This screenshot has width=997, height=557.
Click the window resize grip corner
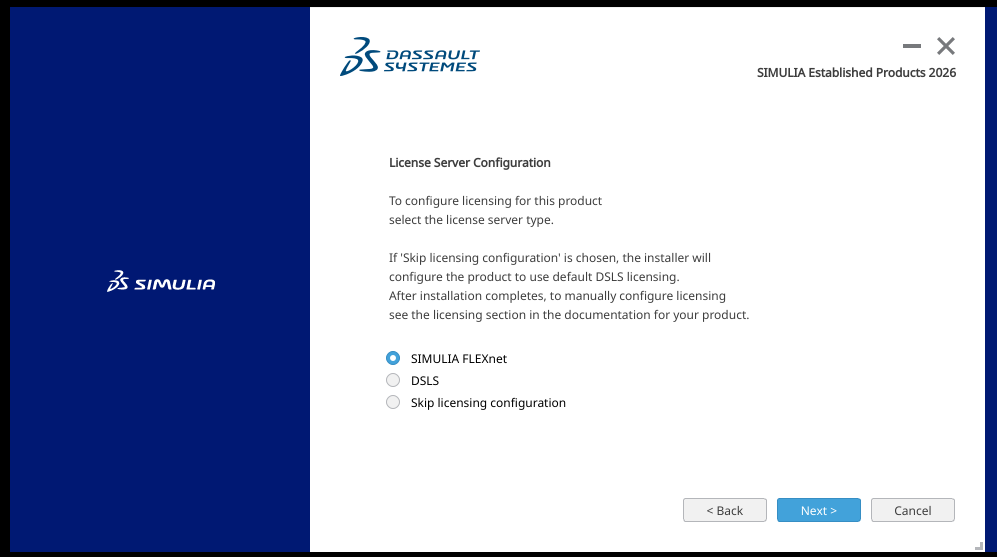979,546
